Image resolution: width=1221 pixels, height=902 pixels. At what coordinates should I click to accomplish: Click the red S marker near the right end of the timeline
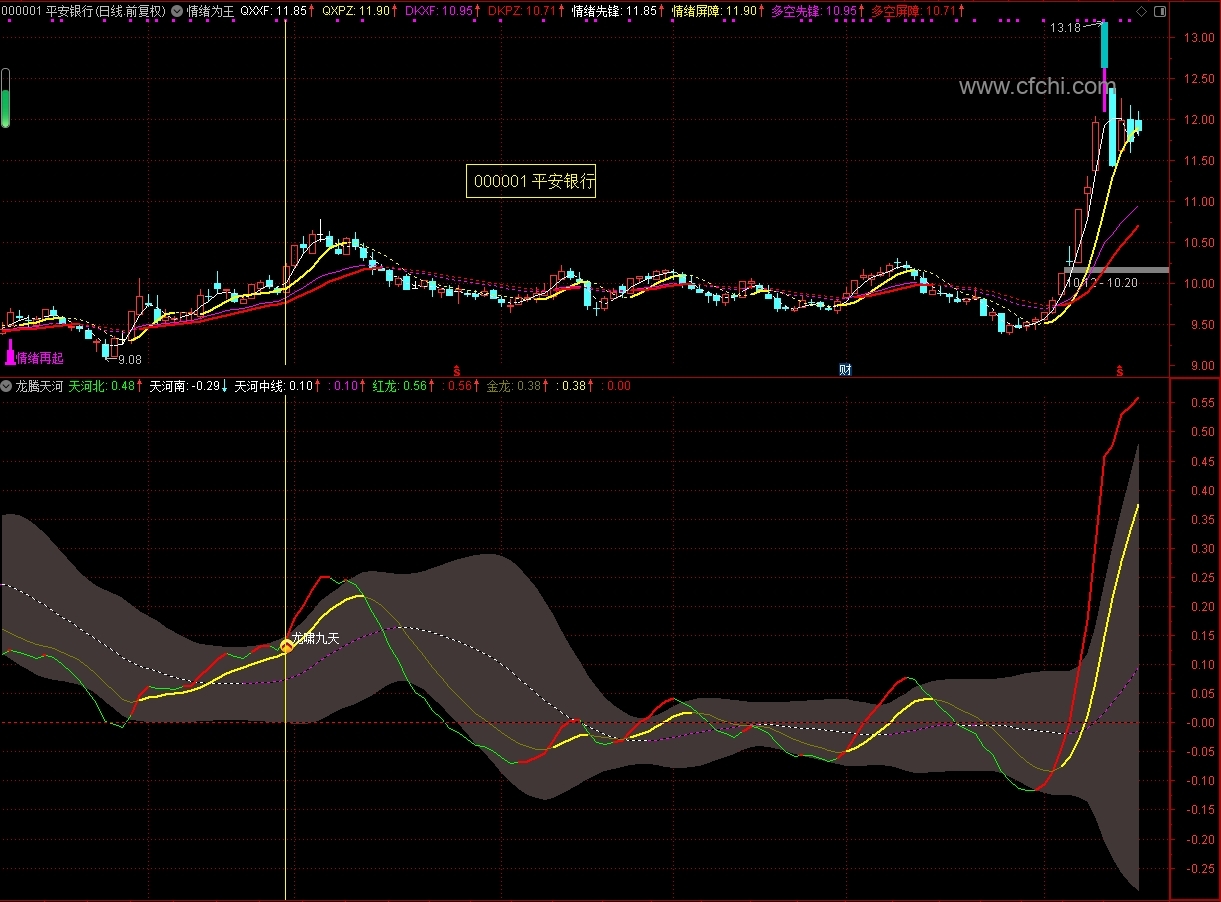[1120, 370]
